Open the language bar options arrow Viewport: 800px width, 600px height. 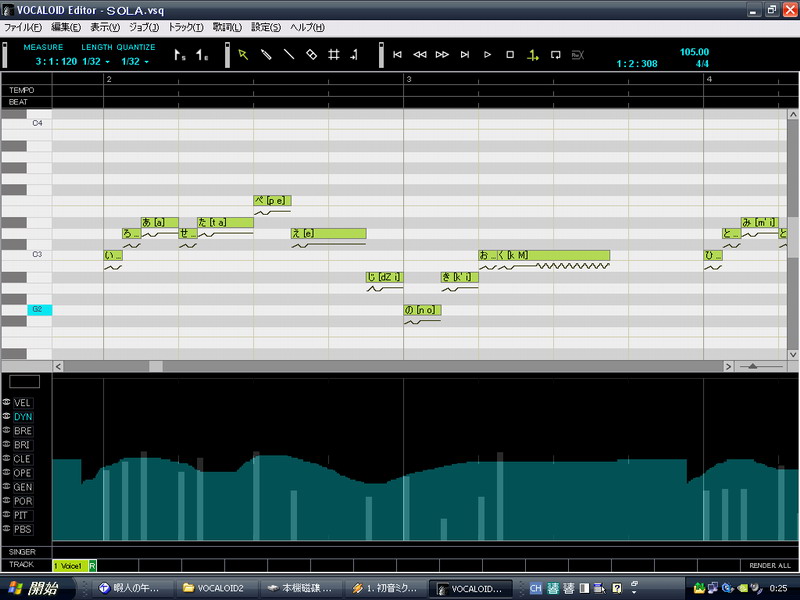coord(634,592)
